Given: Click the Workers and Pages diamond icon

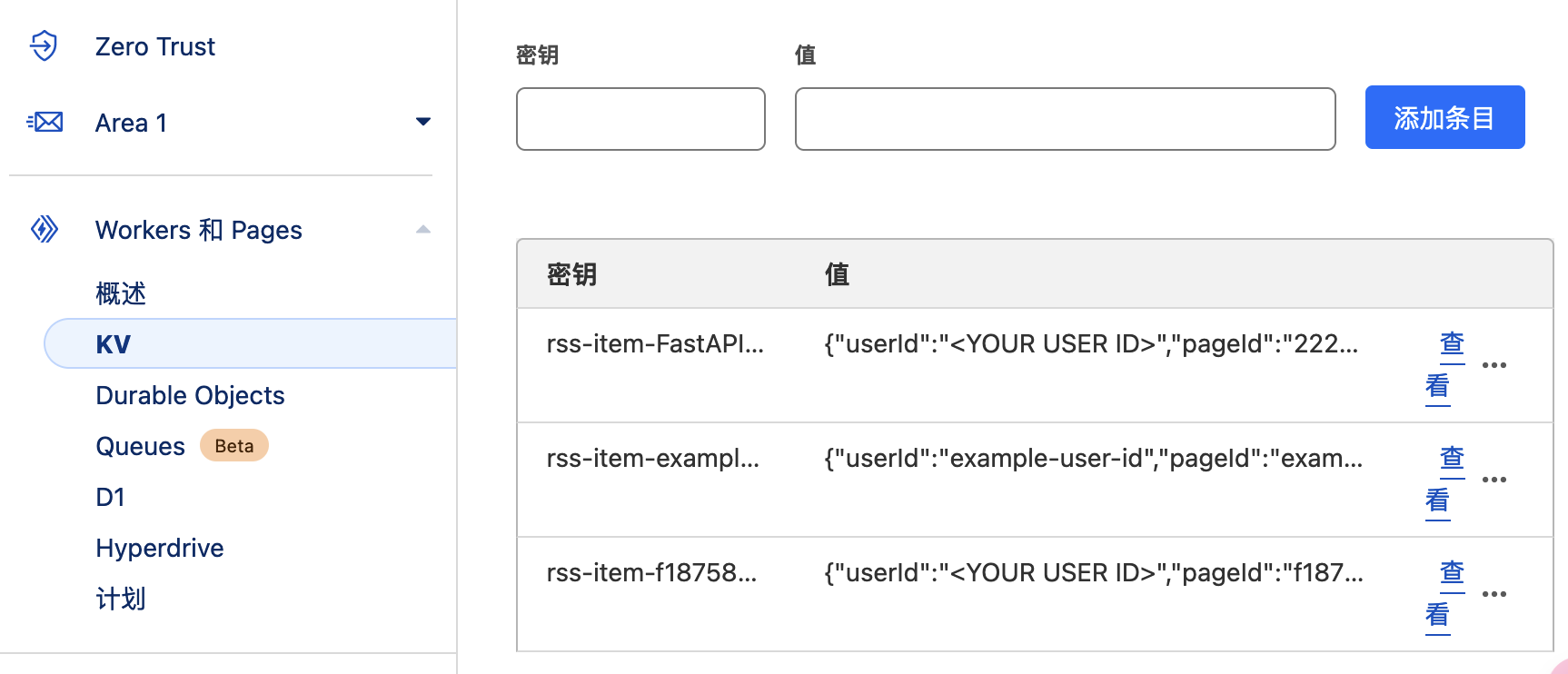Looking at the screenshot, I should [45, 229].
